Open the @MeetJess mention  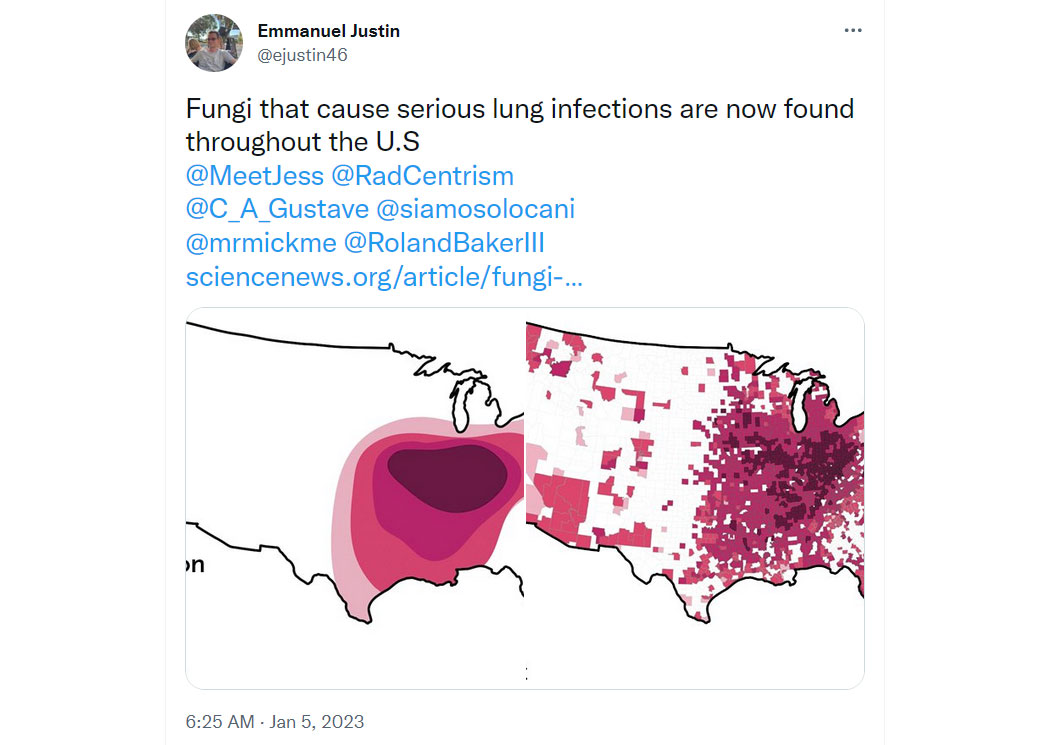point(255,176)
